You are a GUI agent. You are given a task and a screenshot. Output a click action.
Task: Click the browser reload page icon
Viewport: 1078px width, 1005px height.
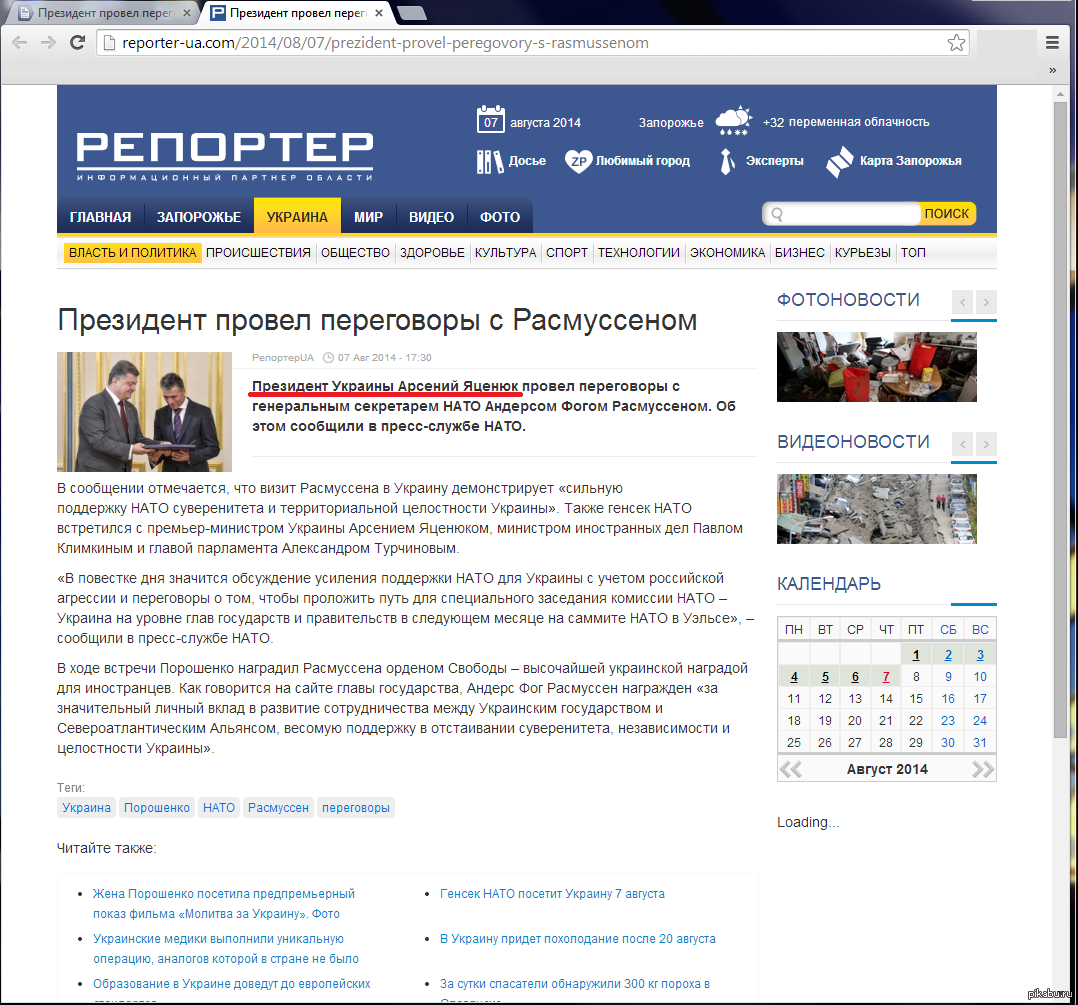click(77, 43)
